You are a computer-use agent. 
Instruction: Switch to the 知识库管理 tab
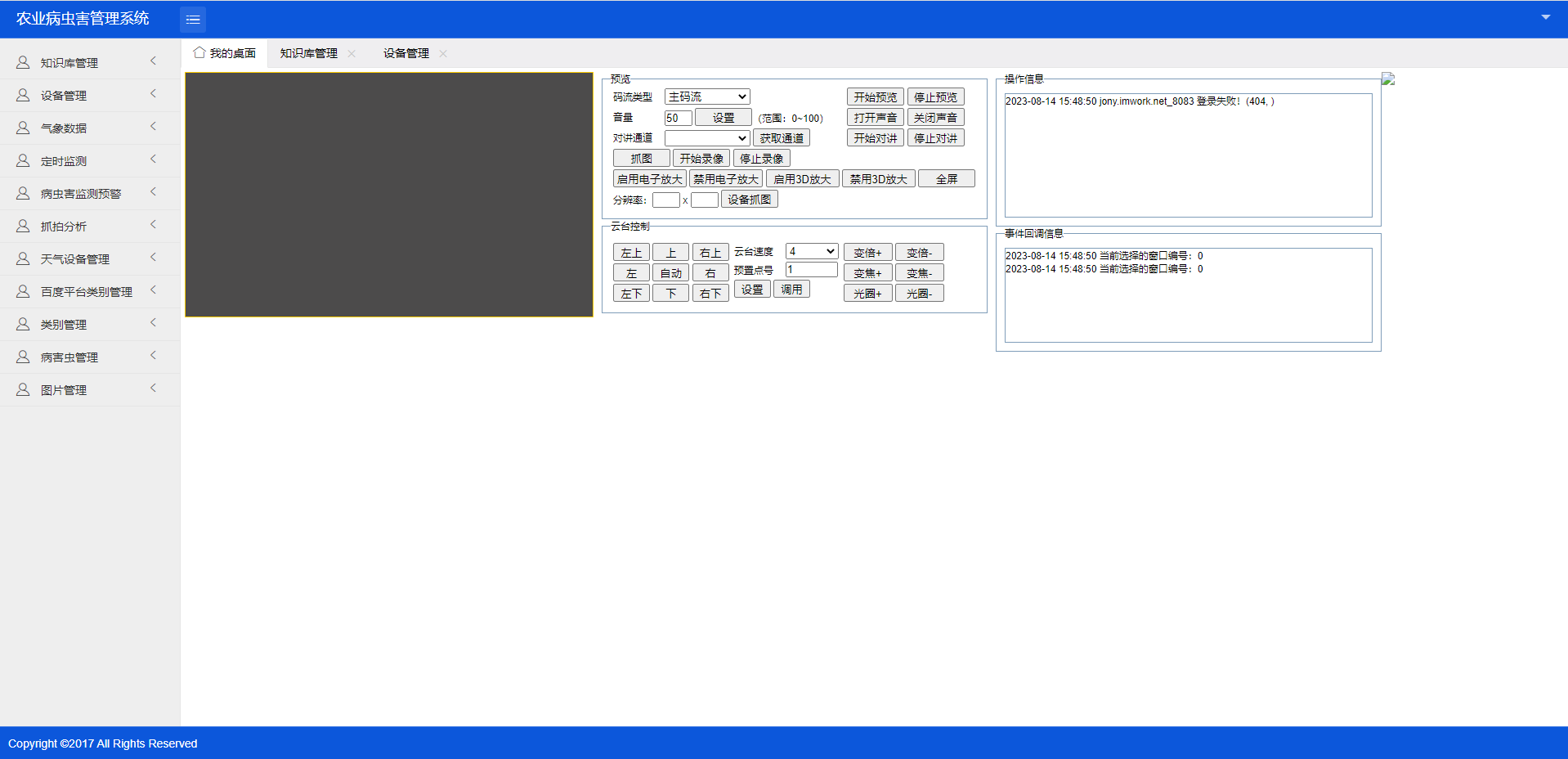pyautogui.click(x=308, y=53)
